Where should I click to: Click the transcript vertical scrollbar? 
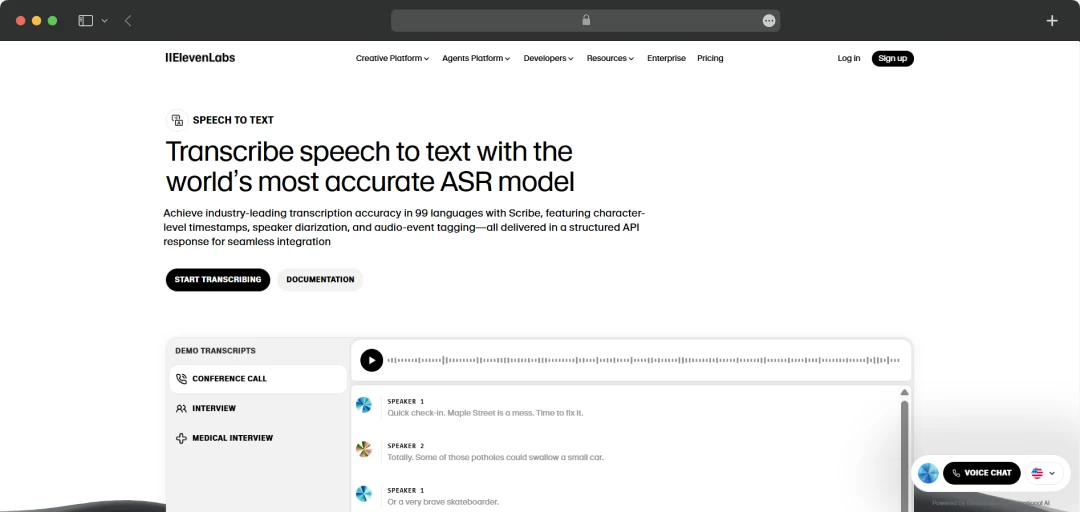click(904, 455)
